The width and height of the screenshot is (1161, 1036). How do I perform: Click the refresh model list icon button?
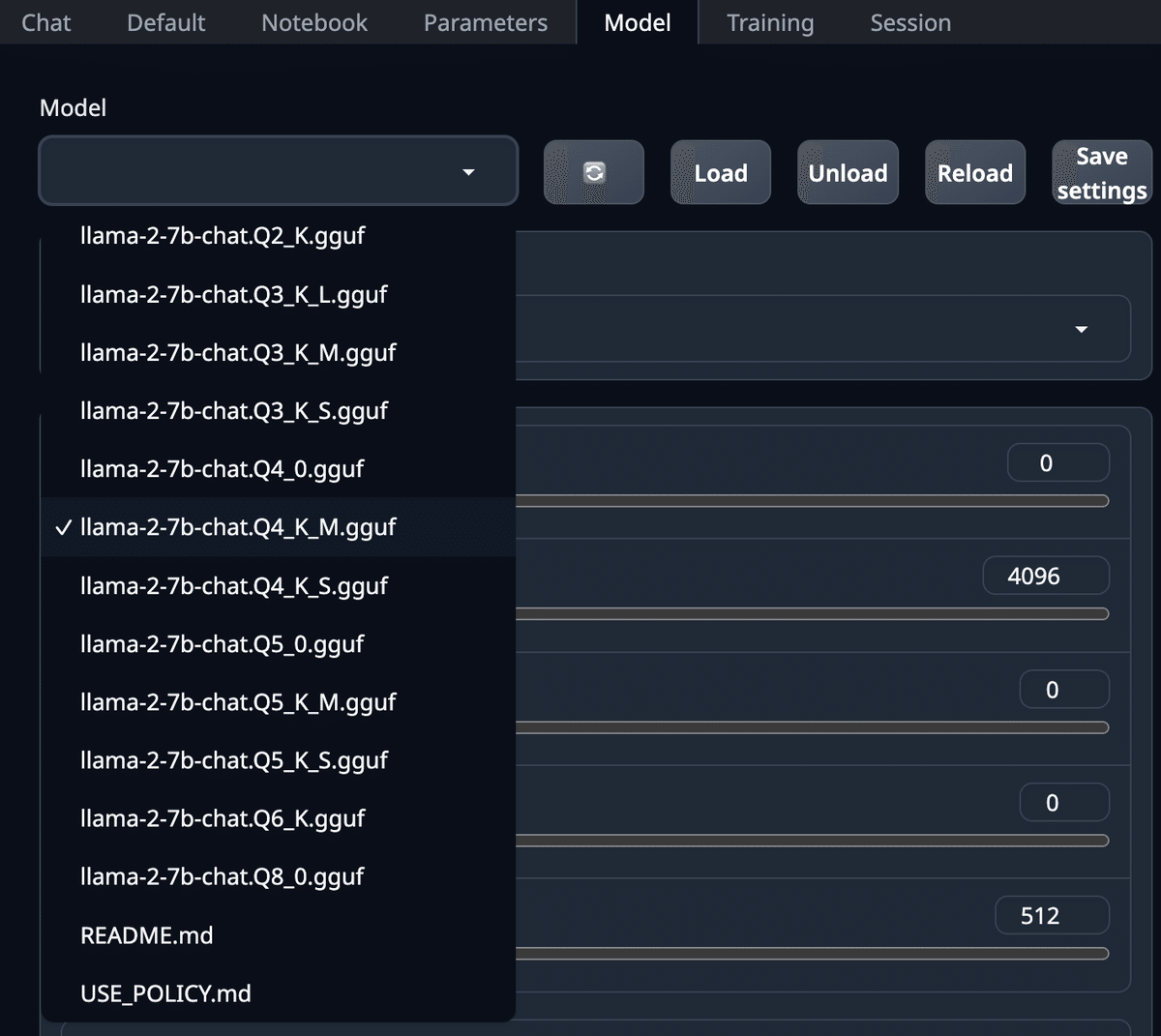pyautogui.click(x=593, y=172)
